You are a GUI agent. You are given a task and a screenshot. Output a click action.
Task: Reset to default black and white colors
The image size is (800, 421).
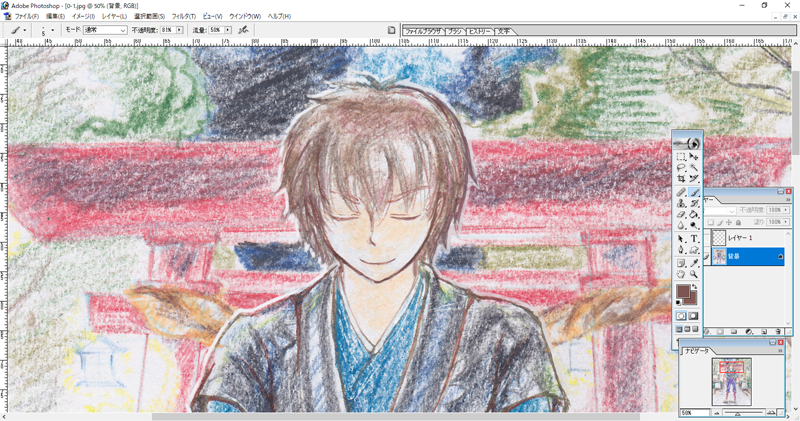click(x=679, y=303)
